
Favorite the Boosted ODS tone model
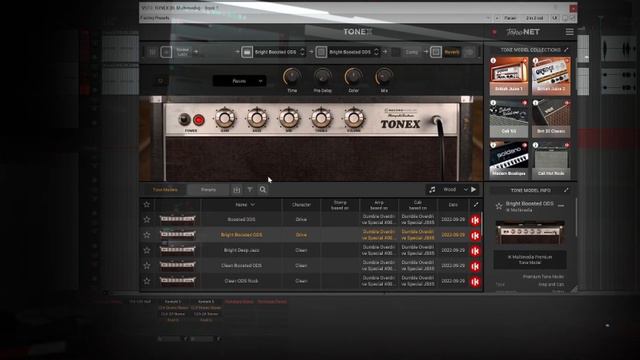[147, 220]
